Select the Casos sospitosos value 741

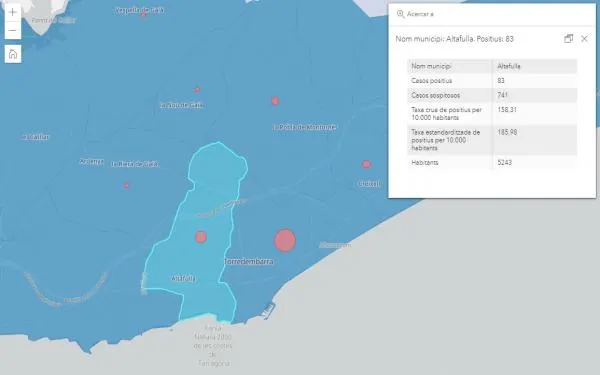tap(502, 95)
